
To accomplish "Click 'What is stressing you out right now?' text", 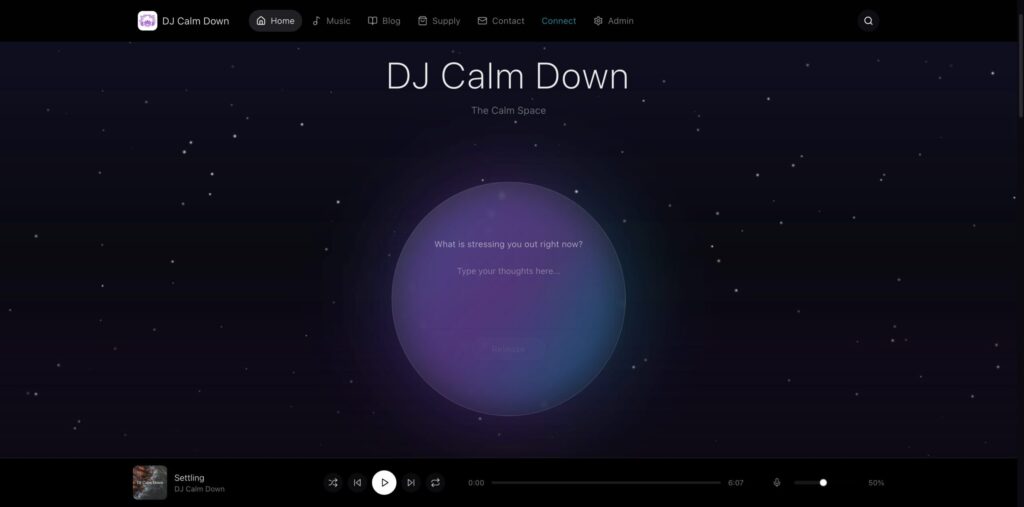I will tap(508, 244).
